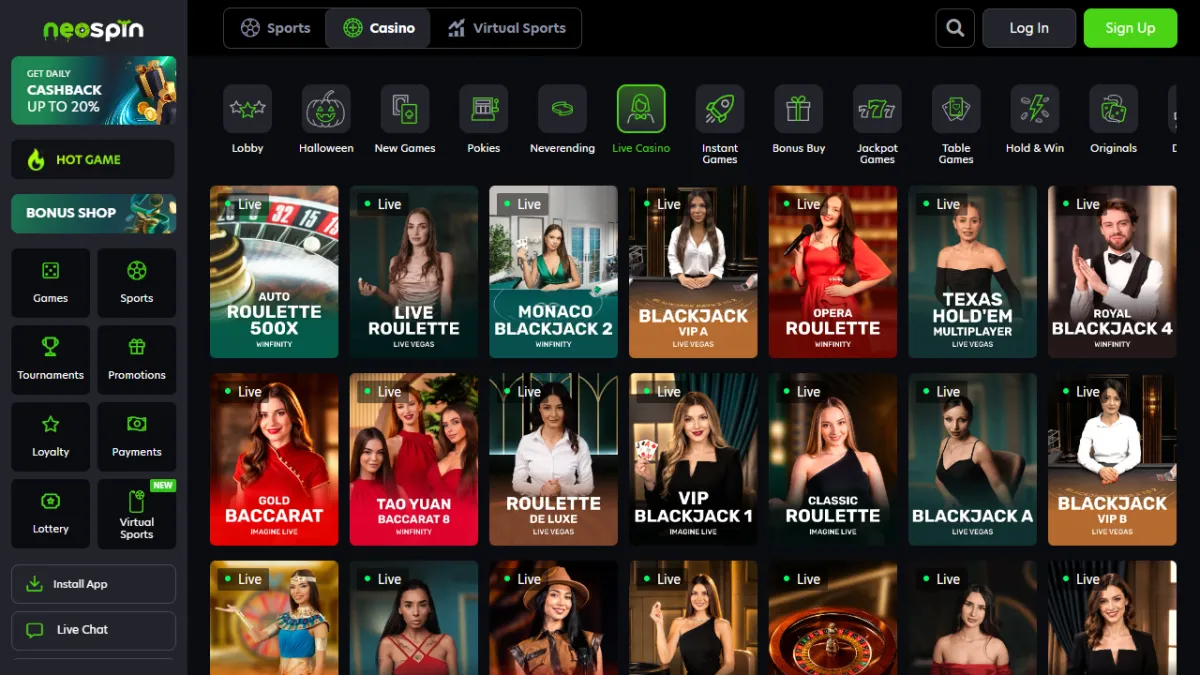The width and height of the screenshot is (1200, 675).
Task: Open the Tournaments trophy tile
Action: point(50,360)
